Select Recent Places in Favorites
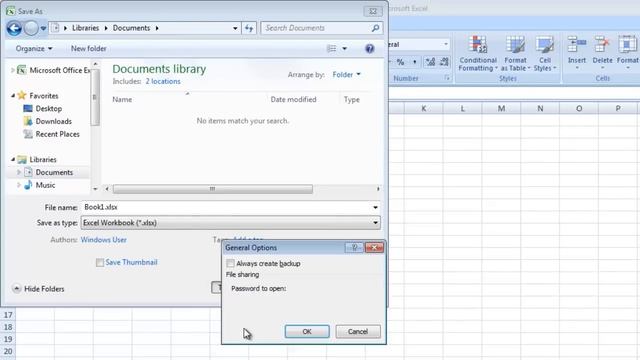Screen dimensions: 640x360 click(51, 134)
